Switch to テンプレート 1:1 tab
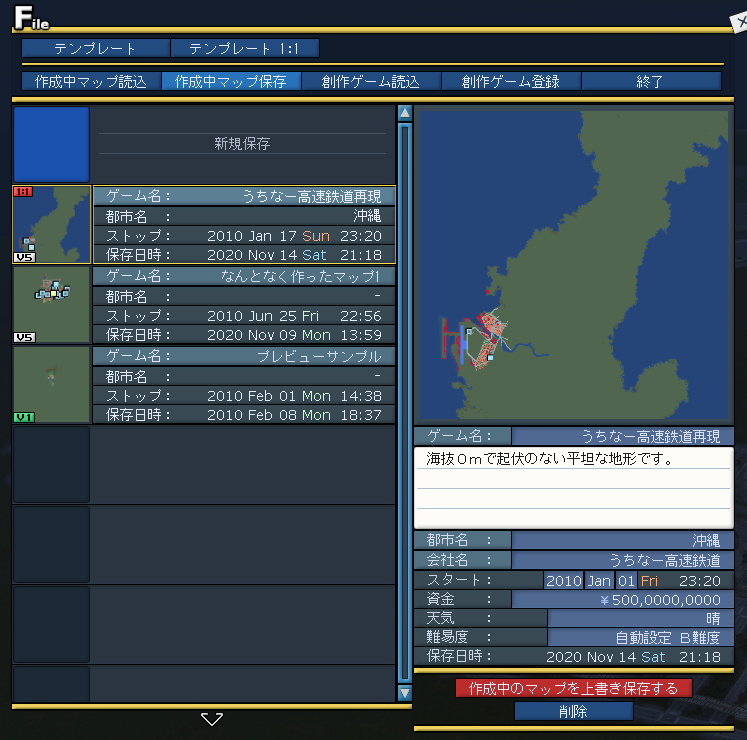Screen dimensions: 747x740 (244, 48)
